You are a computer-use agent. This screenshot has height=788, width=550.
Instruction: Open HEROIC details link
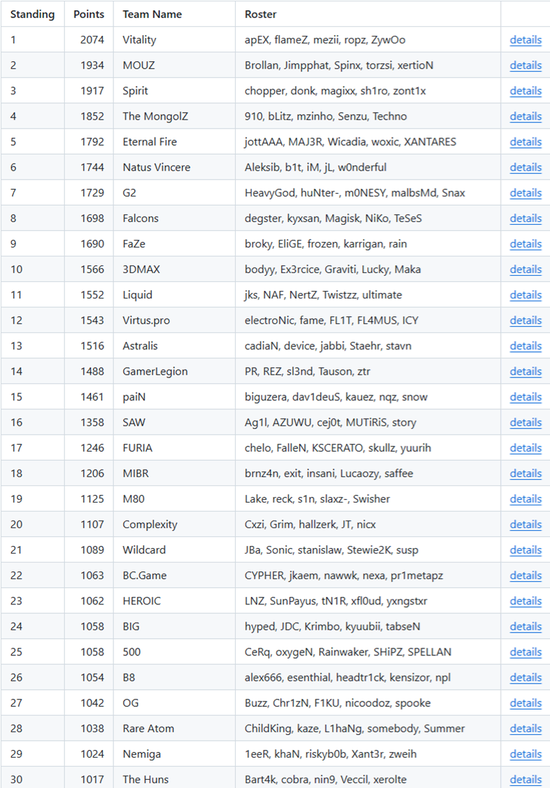point(525,601)
